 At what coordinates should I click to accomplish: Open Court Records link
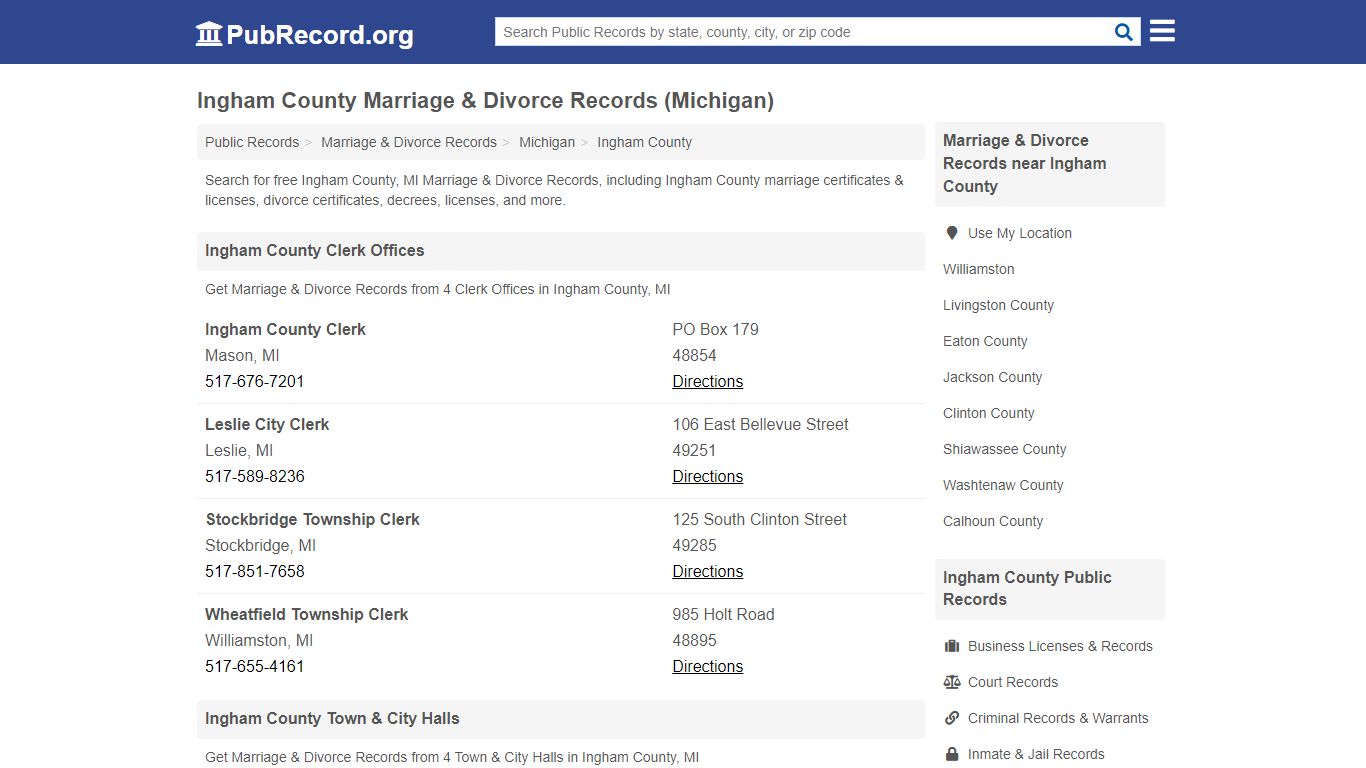tap(1012, 682)
